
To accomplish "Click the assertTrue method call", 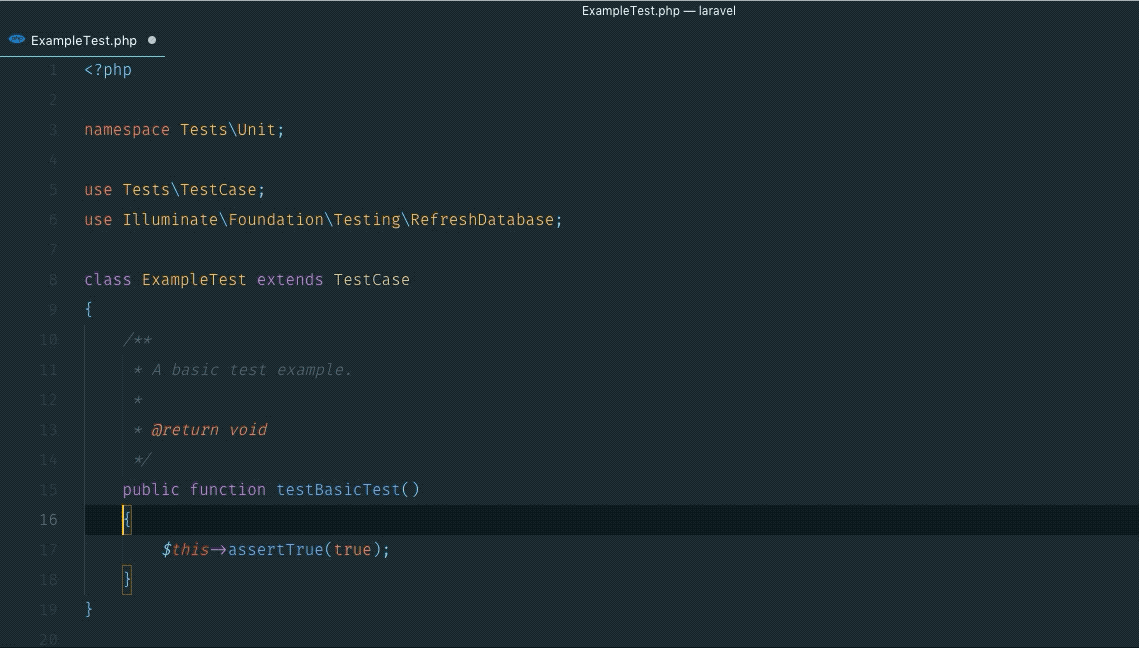I will 275,550.
